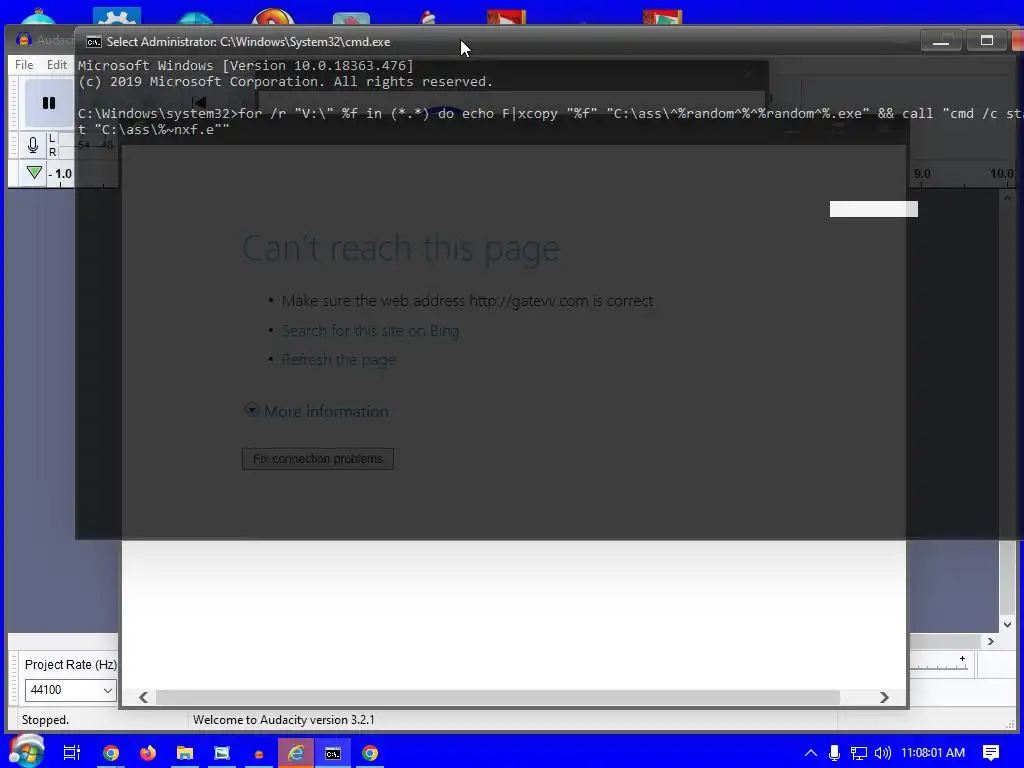The height and width of the screenshot is (768, 1024).
Task: Click the Pause button in Audacity
Action: pyautogui.click(x=49, y=103)
